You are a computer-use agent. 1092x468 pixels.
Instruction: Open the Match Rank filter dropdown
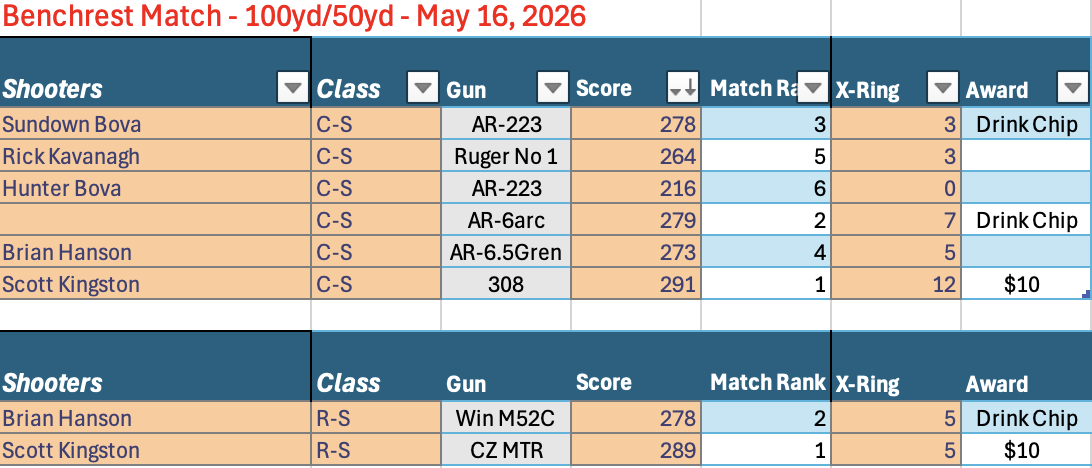(x=813, y=88)
